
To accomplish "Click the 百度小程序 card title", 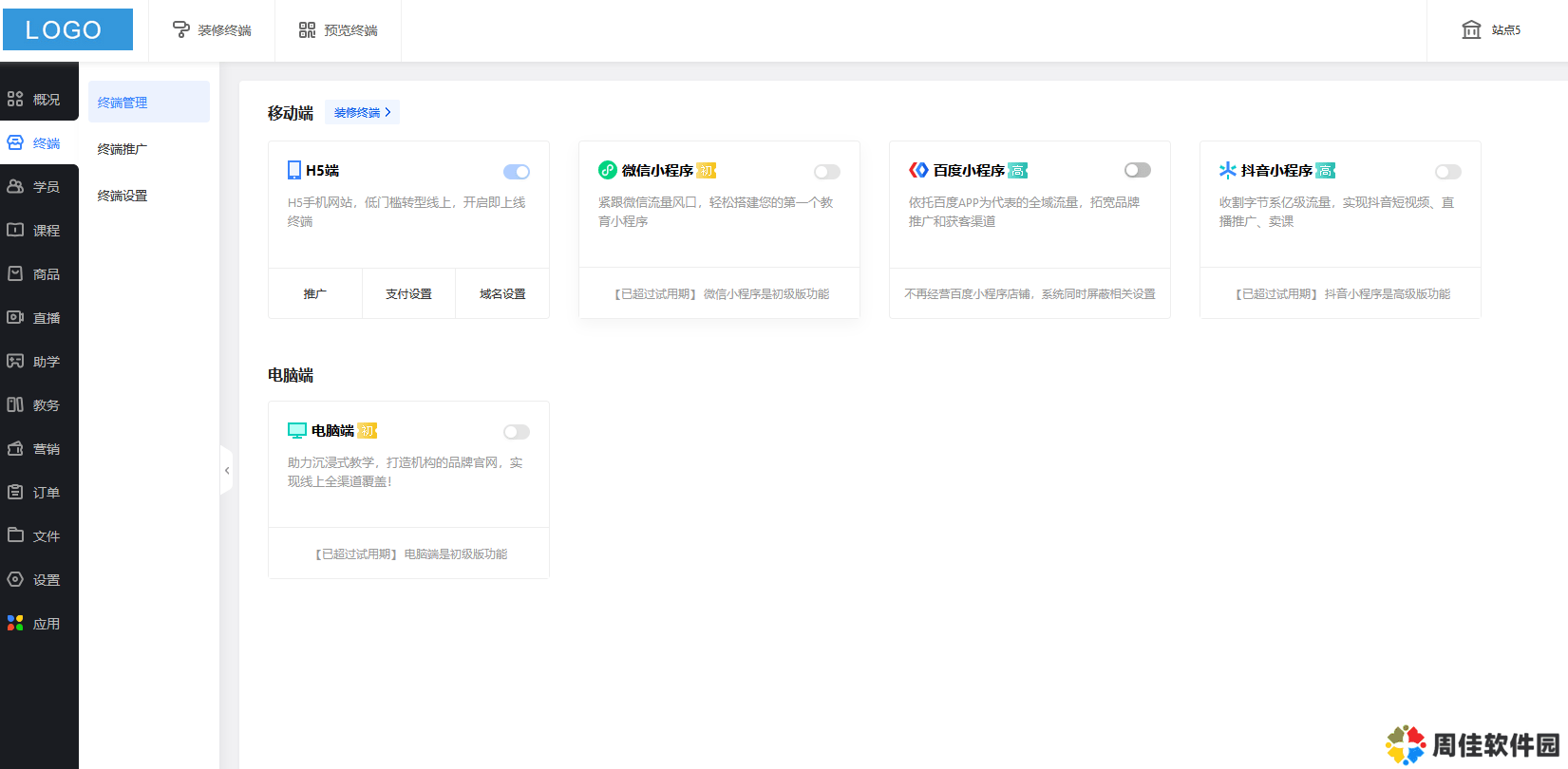I will [x=969, y=171].
